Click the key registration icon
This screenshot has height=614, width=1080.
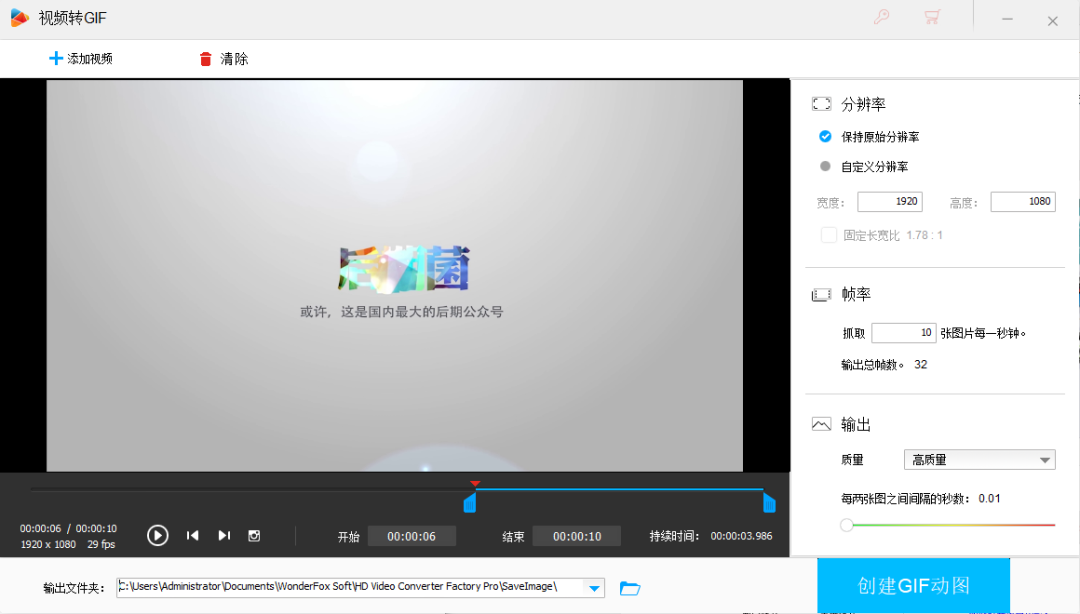881,17
